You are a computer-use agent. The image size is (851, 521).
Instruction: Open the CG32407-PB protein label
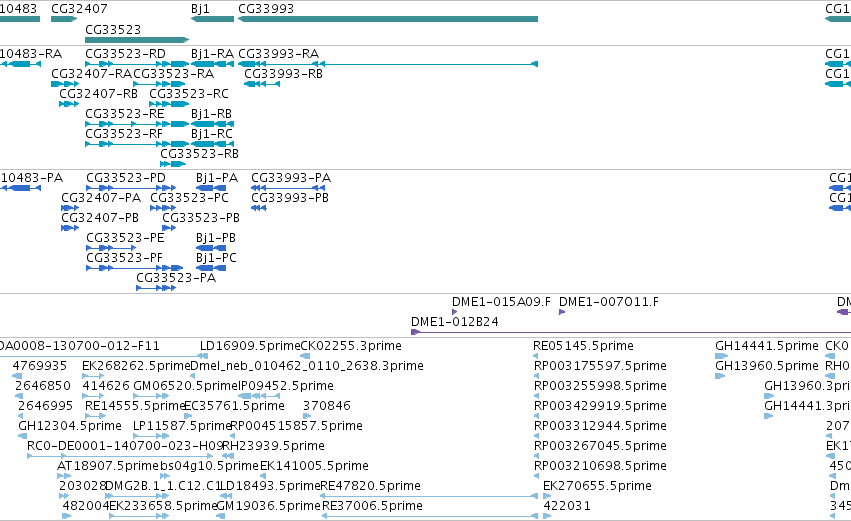click(100, 218)
